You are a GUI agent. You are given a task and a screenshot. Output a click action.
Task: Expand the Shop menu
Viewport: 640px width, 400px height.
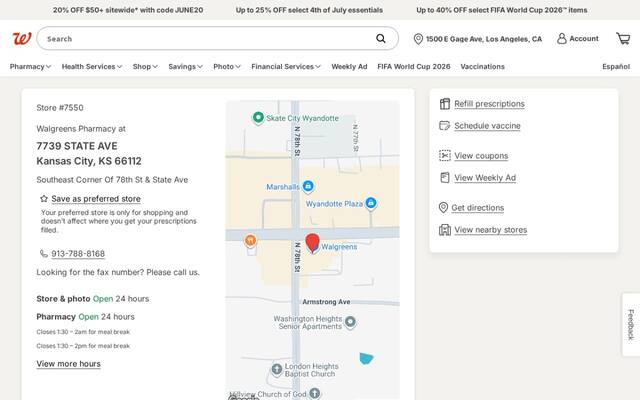(x=145, y=67)
